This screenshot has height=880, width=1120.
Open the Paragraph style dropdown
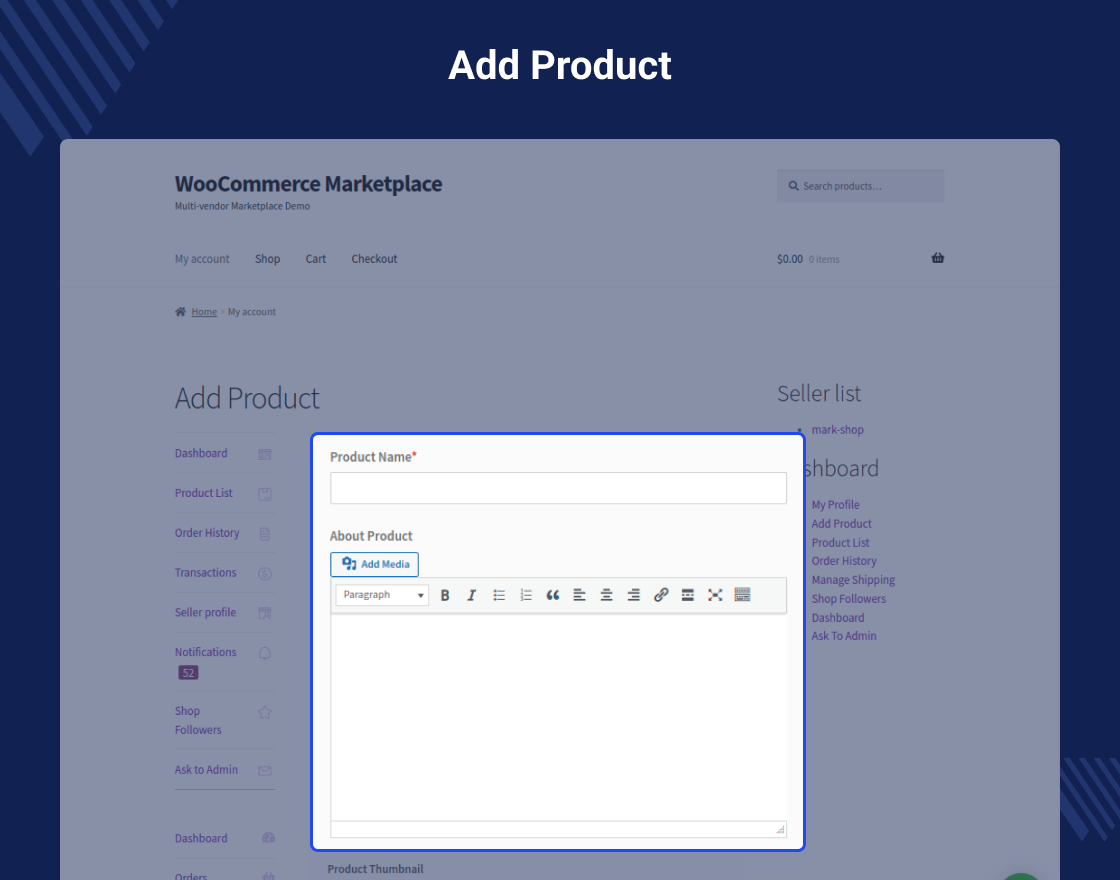click(x=381, y=594)
